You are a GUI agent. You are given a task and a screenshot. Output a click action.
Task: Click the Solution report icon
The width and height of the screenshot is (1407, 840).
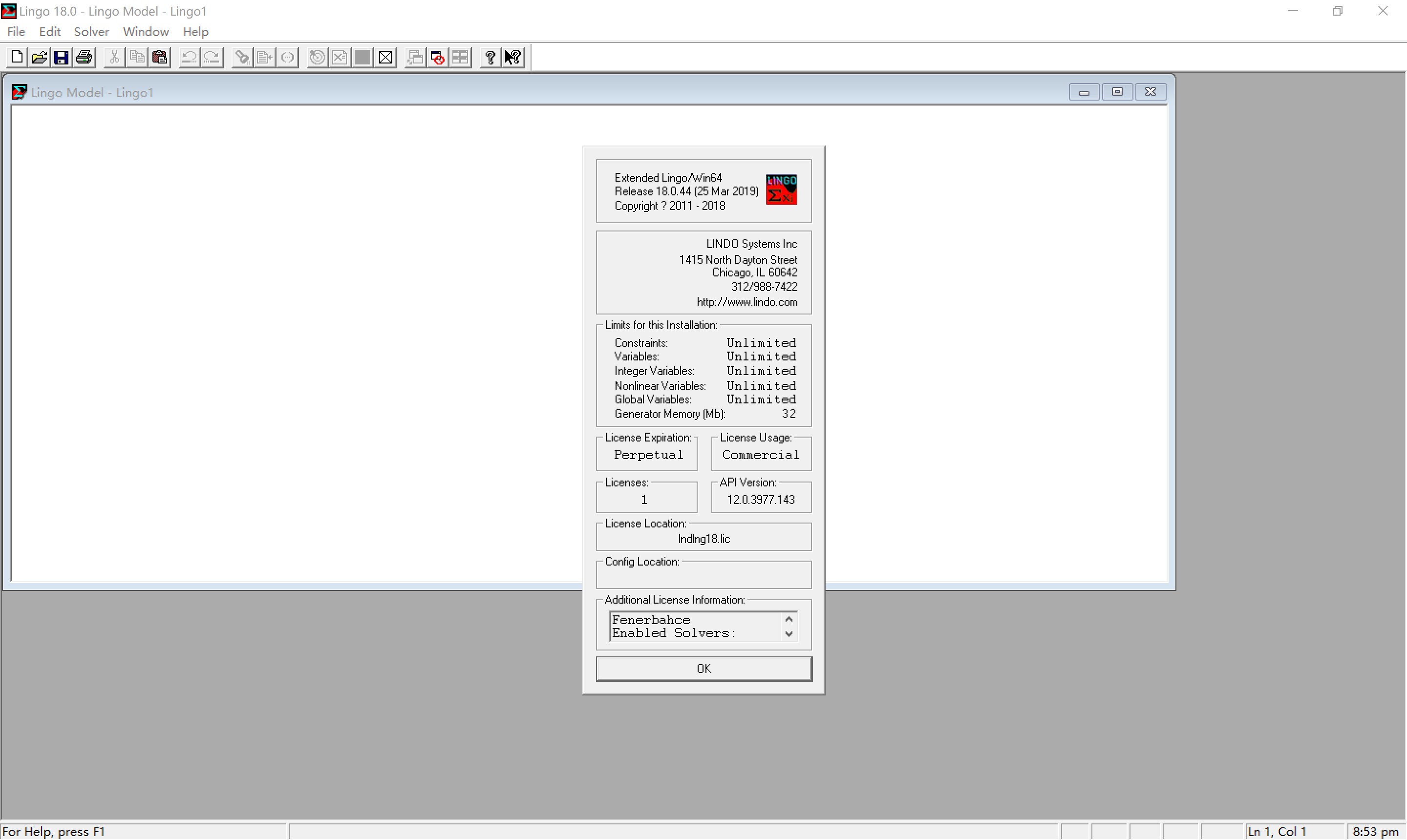click(340, 57)
